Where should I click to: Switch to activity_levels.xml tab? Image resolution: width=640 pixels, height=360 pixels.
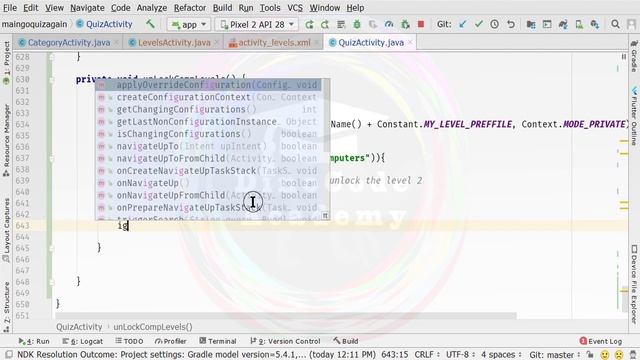[274, 42]
